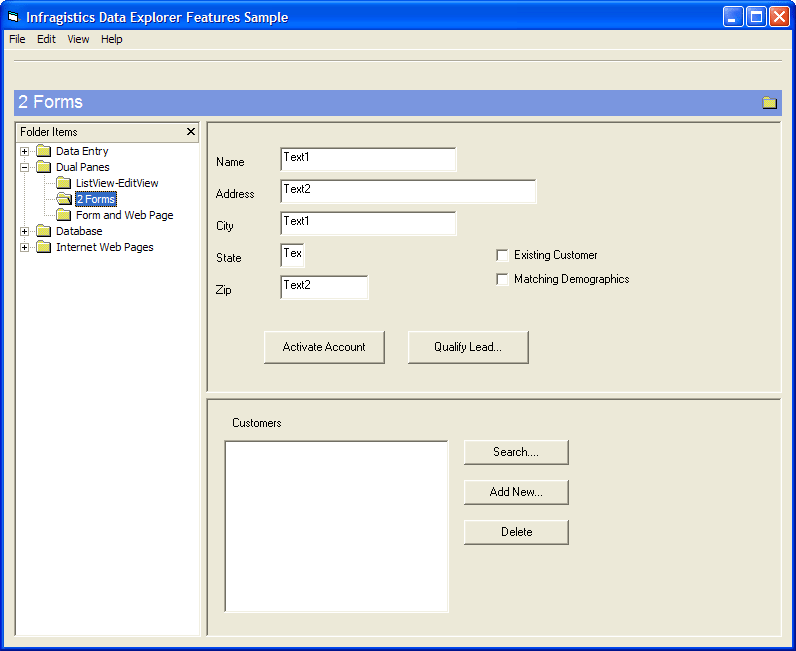Click the Form and Web Page folder icon
Image resolution: width=796 pixels, height=651 pixels.
pos(63,215)
